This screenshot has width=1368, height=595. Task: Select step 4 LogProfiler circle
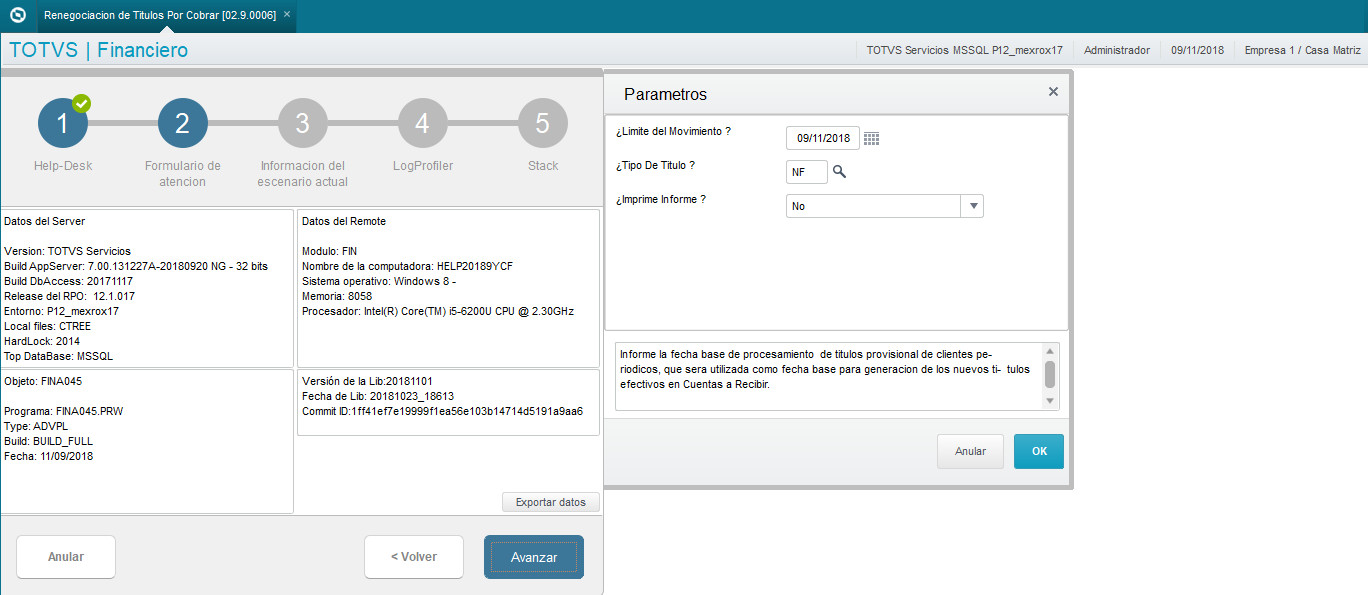[423, 123]
